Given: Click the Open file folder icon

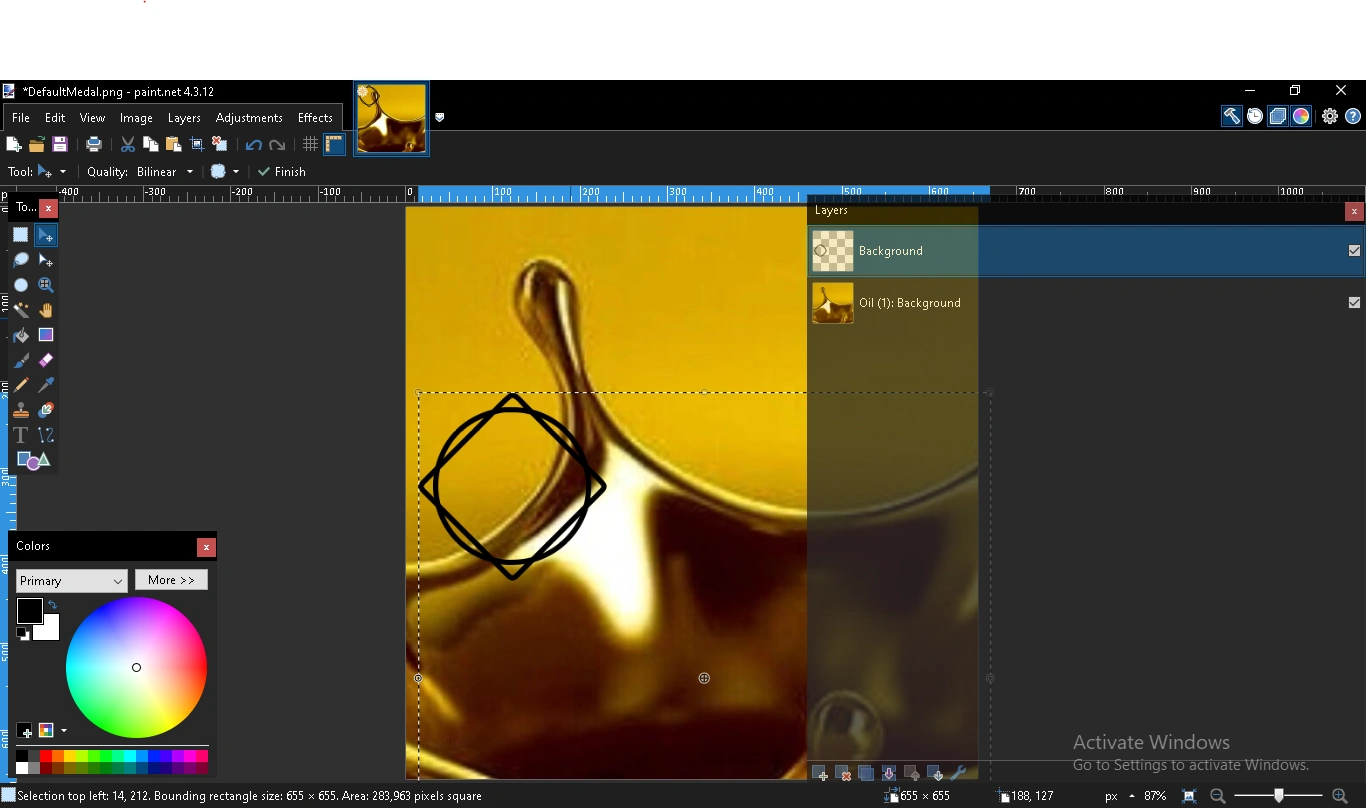Looking at the screenshot, I should pyautogui.click(x=37, y=145).
